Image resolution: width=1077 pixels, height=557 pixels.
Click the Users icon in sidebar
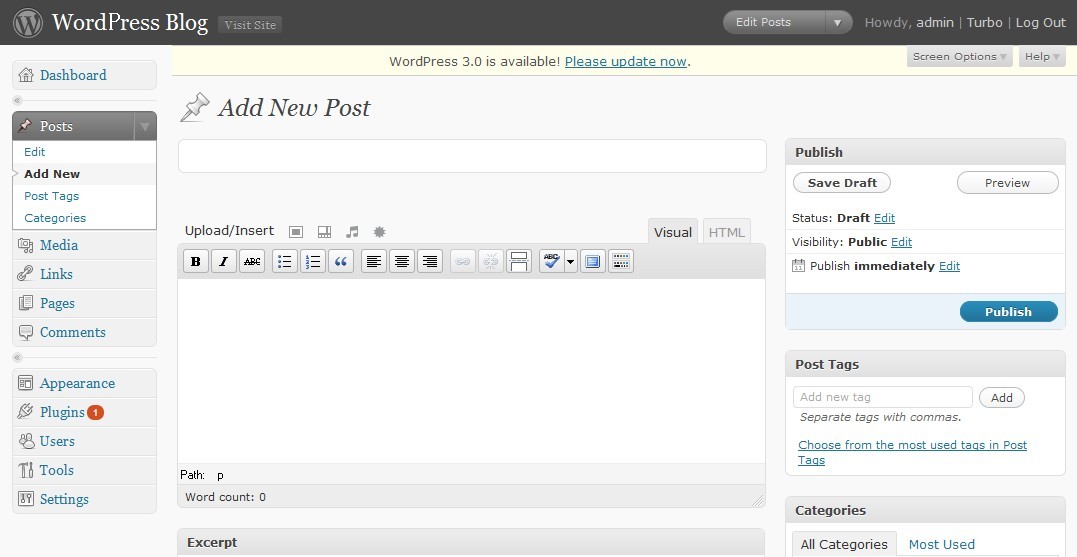(x=25, y=441)
